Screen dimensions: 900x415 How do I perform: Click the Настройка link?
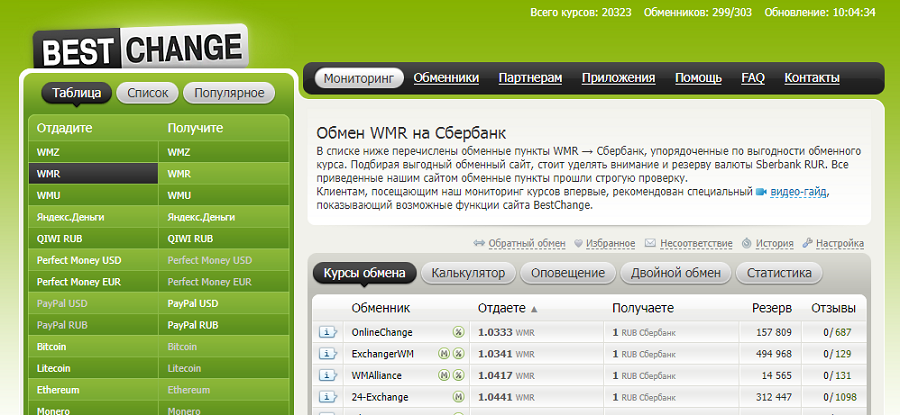click(x=840, y=243)
